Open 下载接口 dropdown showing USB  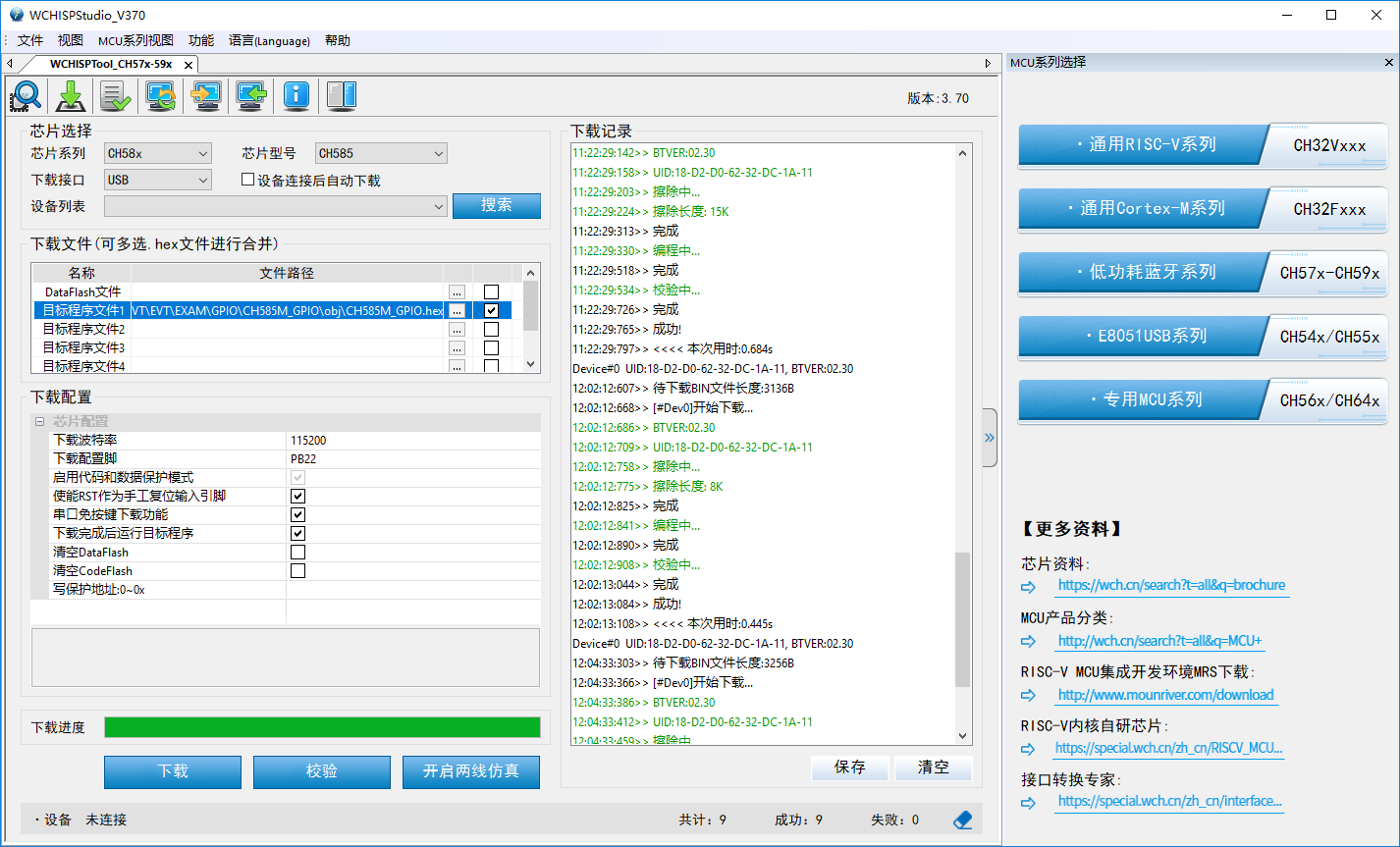[x=158, y=180]
